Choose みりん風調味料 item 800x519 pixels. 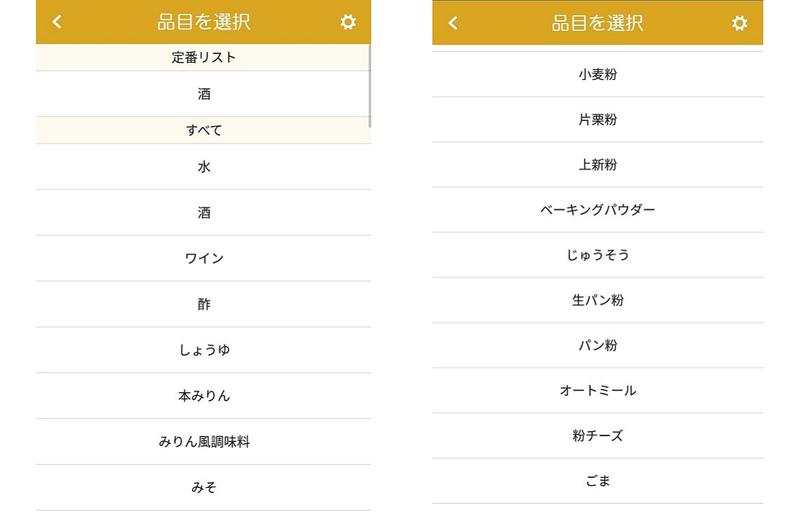coord(204,441)
